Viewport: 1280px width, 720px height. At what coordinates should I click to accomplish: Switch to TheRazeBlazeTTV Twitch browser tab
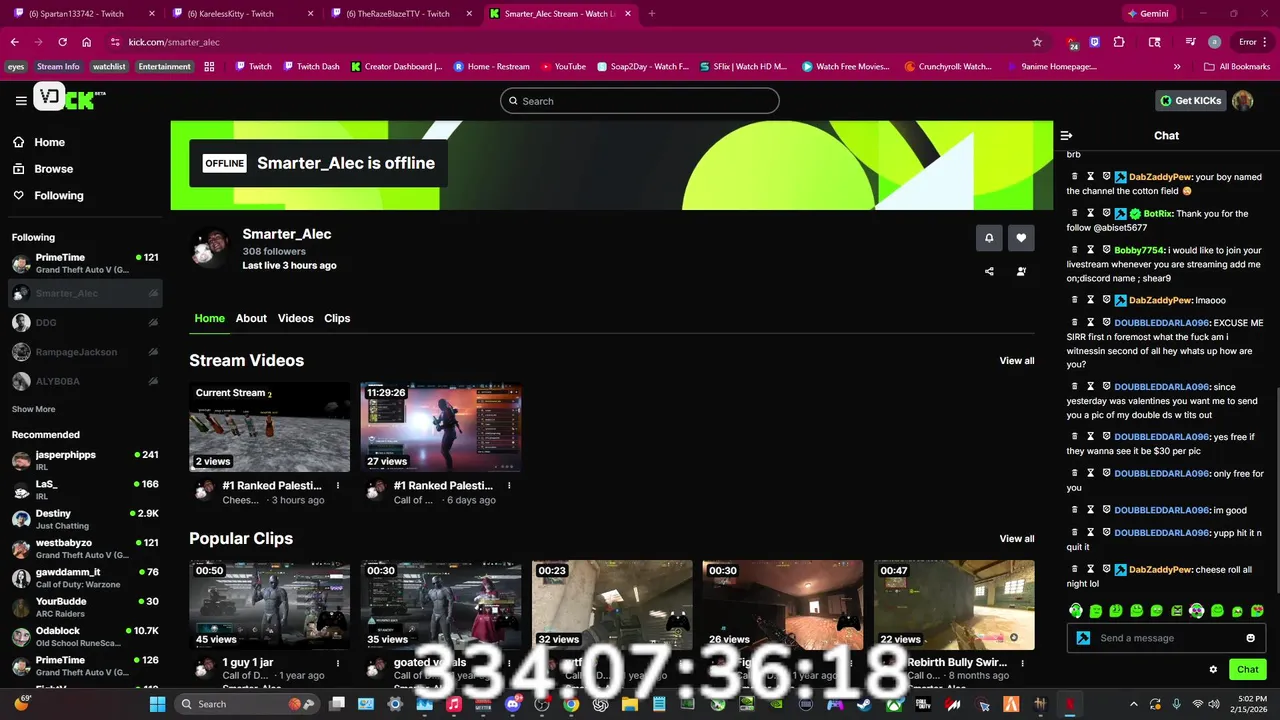[398, 14]
